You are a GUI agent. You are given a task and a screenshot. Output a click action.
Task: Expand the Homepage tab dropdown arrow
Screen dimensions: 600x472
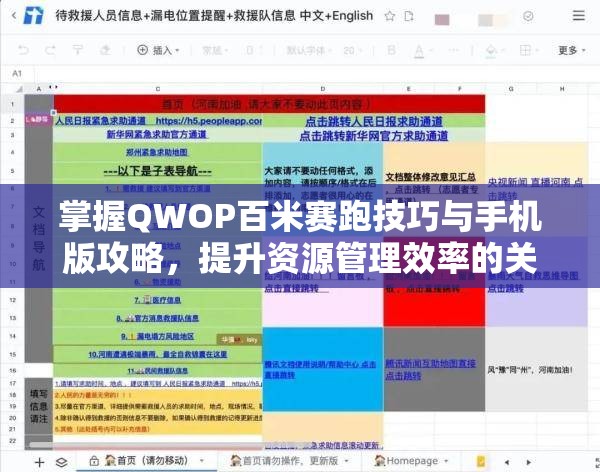coord(446,461)
